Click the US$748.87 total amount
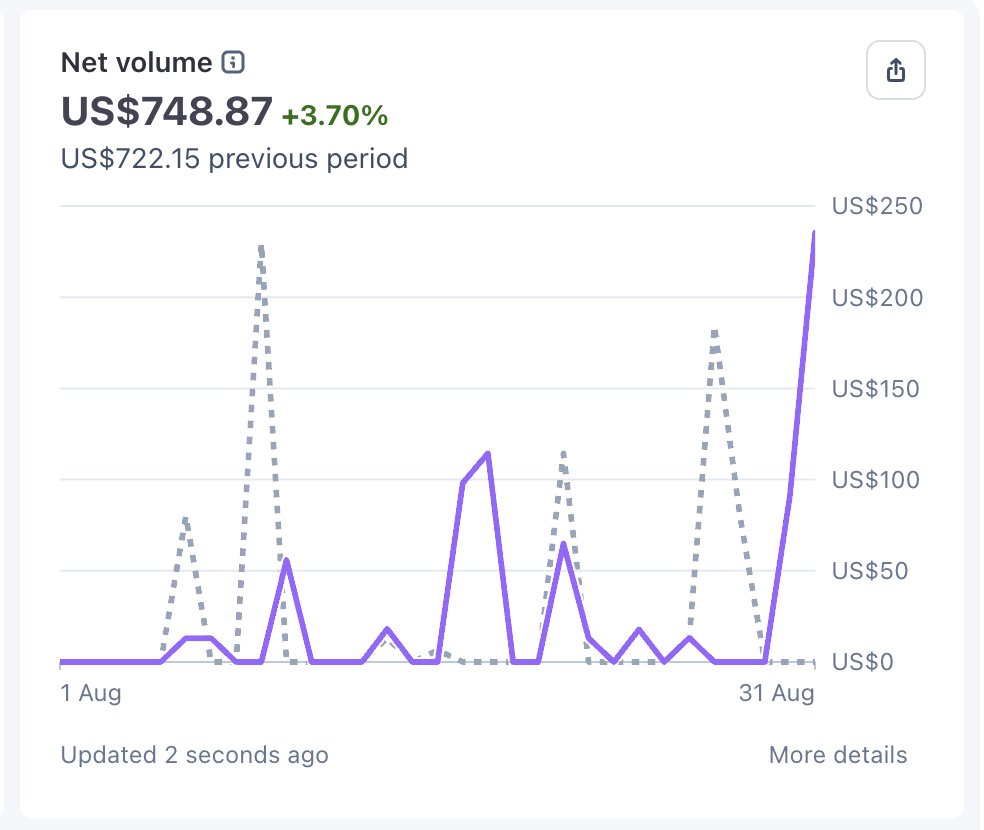This screenshot has height=830, width=984. (166, 112)
